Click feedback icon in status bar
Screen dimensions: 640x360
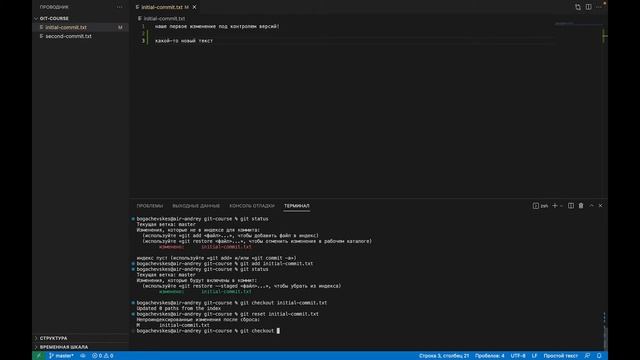587,356
